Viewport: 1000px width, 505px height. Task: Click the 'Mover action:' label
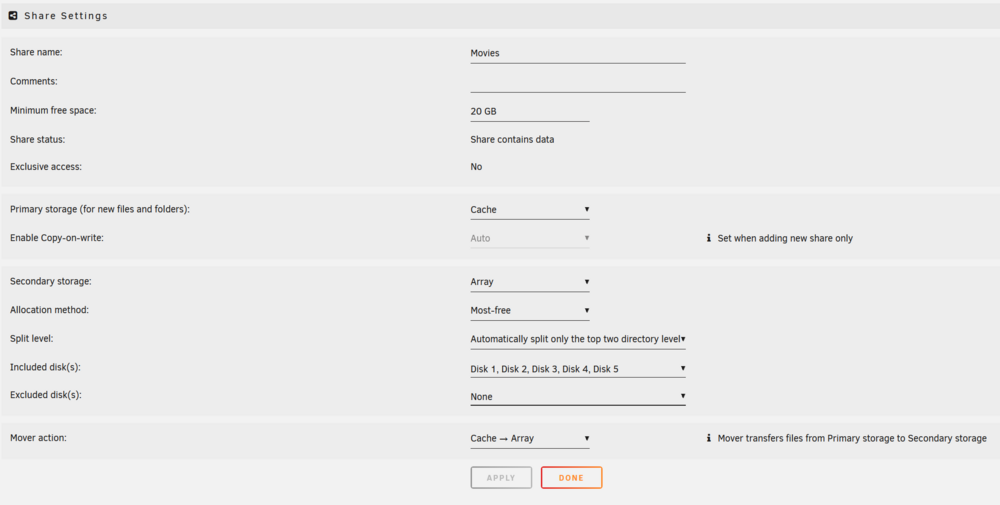click(38, 438)
